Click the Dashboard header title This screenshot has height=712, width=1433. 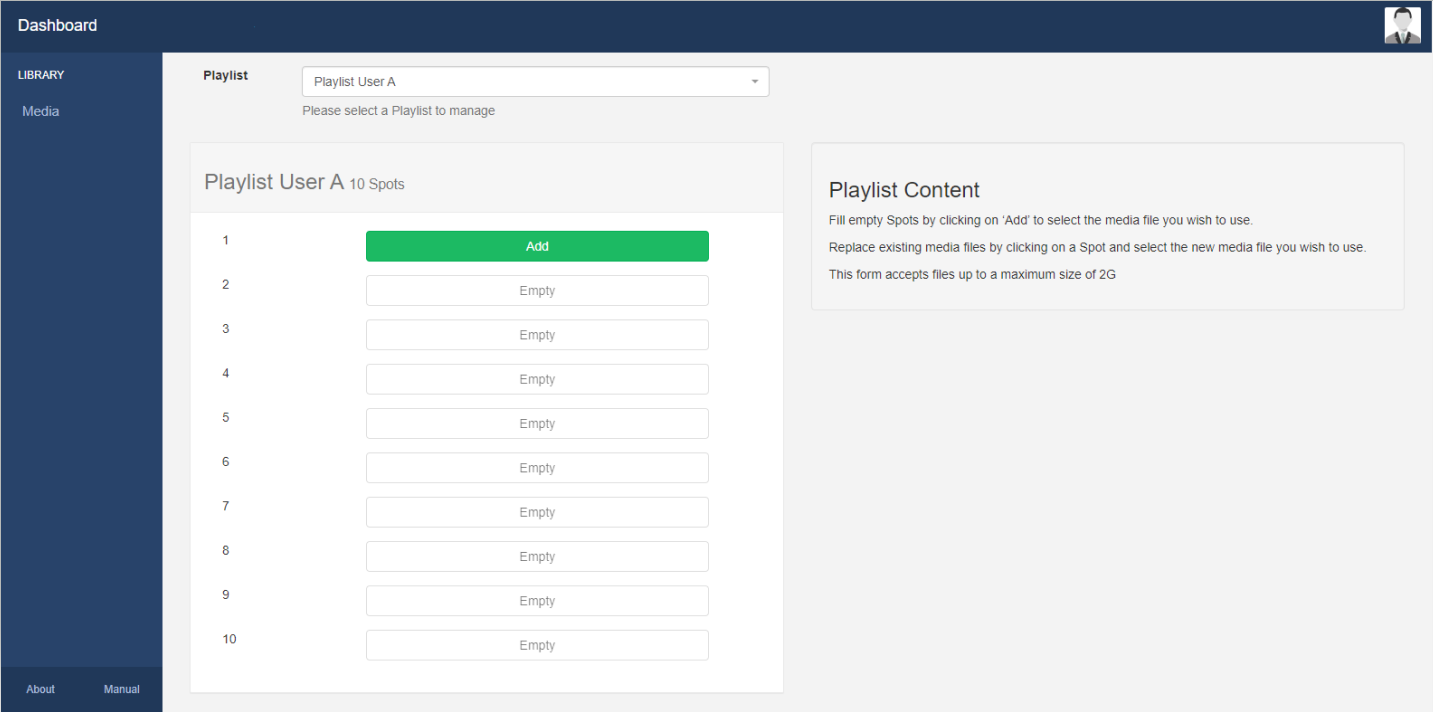coord(57,24)
